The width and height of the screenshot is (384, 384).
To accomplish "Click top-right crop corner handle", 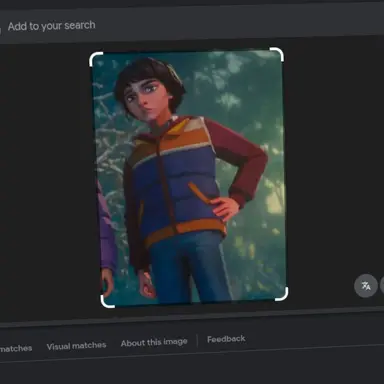I will click(277, 54).
